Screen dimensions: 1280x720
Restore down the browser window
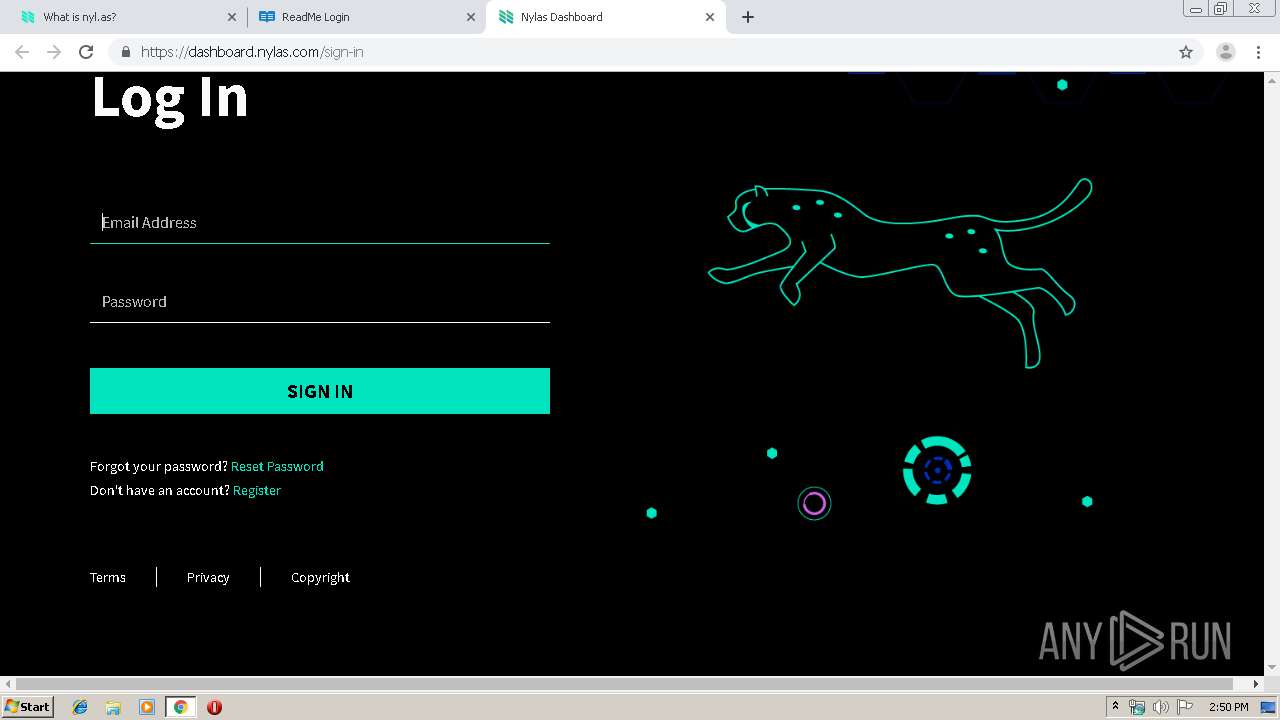coord(1221,9)
